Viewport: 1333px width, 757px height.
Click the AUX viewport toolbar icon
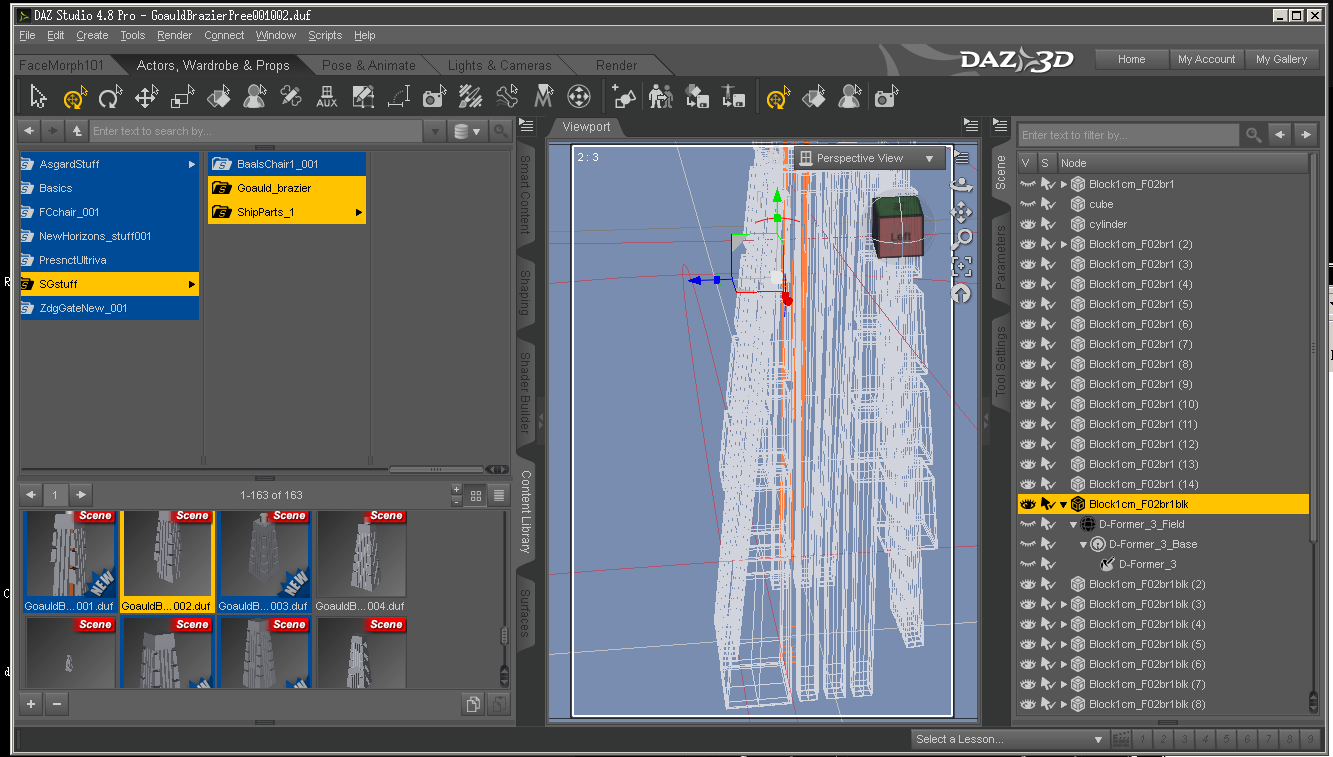point(327,97)
